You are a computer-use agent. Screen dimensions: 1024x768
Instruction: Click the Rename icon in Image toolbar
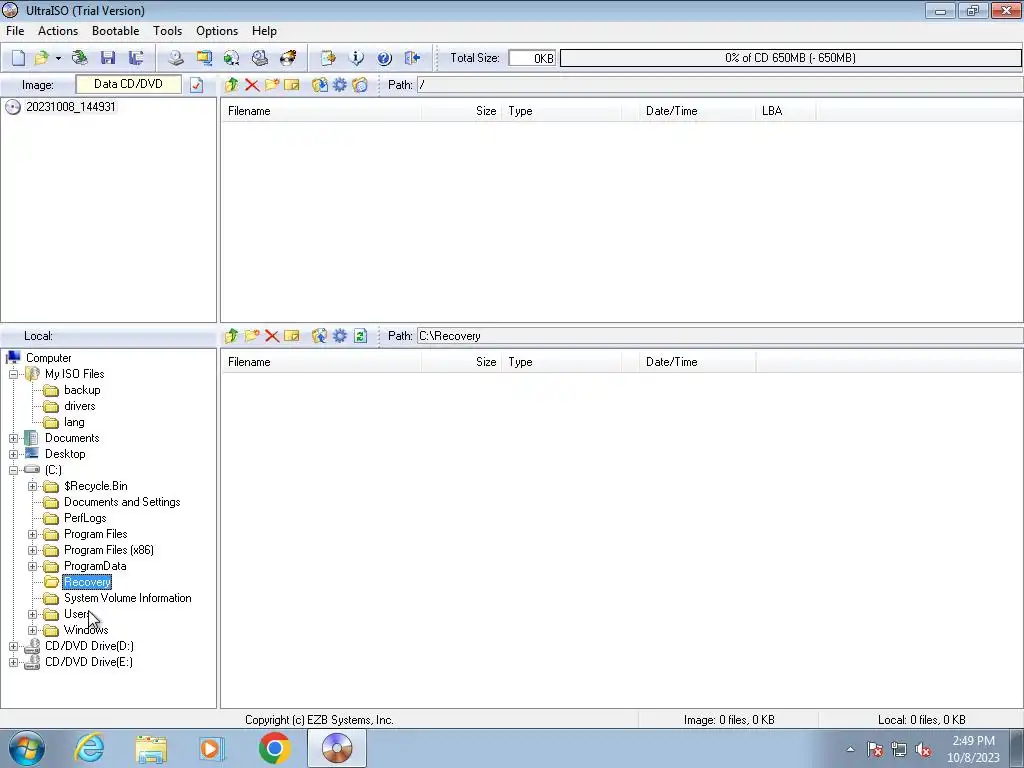pyautogui.click(x=292, y=85)
